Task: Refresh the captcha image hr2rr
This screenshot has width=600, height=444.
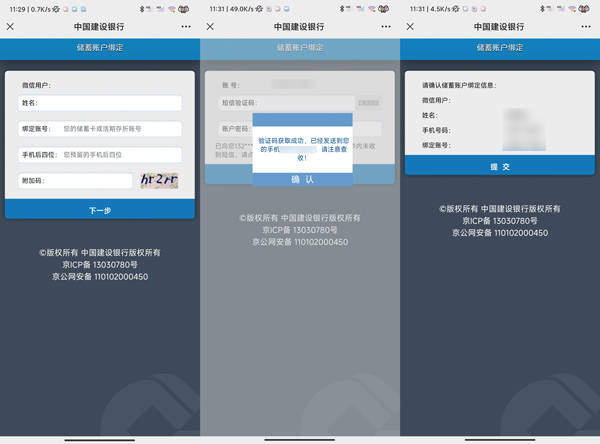Action: [x=159, y=180]
